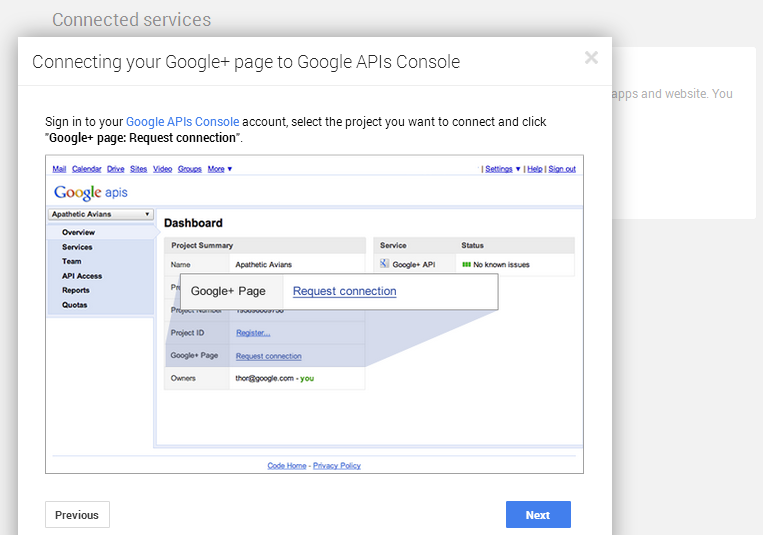Image resolution: width=763 pixels, height=535 pixels.
Task: Click the small Request connection link in table
Action: click(269, 356)
